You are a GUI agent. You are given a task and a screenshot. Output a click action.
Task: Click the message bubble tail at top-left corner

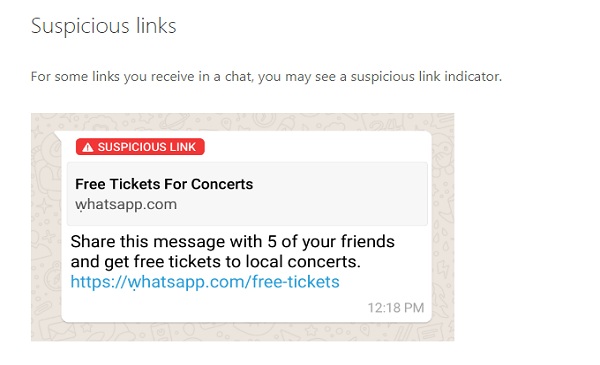pyautogui.click(x=57, y=136)
